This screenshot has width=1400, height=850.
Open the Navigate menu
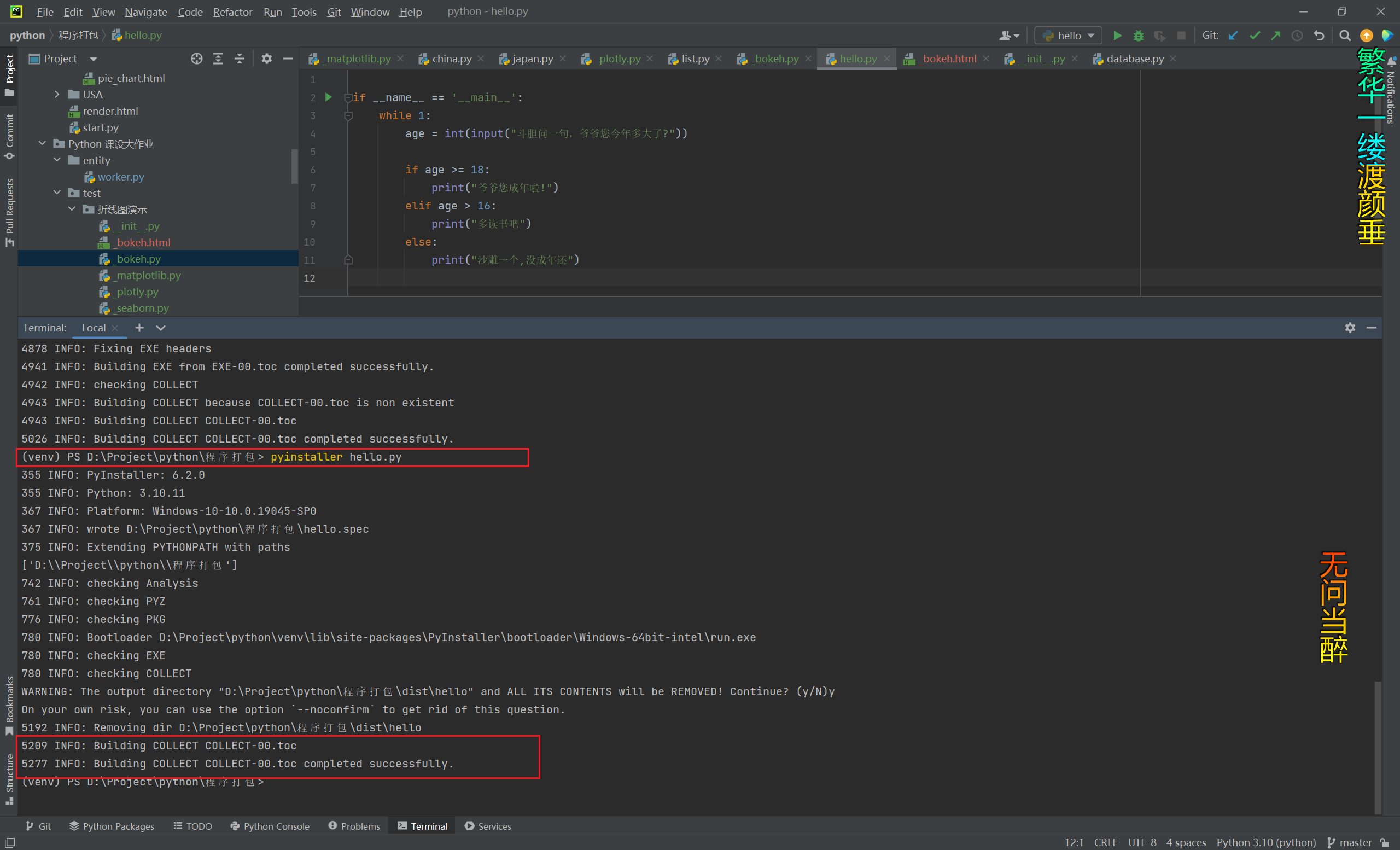click(x=146, y=12)
